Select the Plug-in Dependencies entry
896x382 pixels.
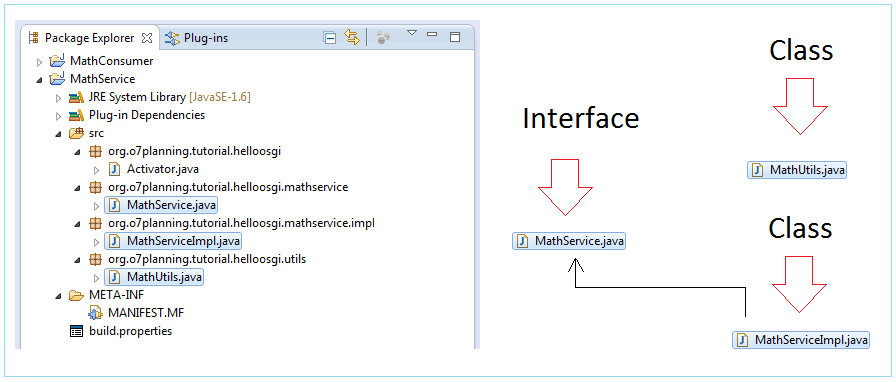pos(147,116)
